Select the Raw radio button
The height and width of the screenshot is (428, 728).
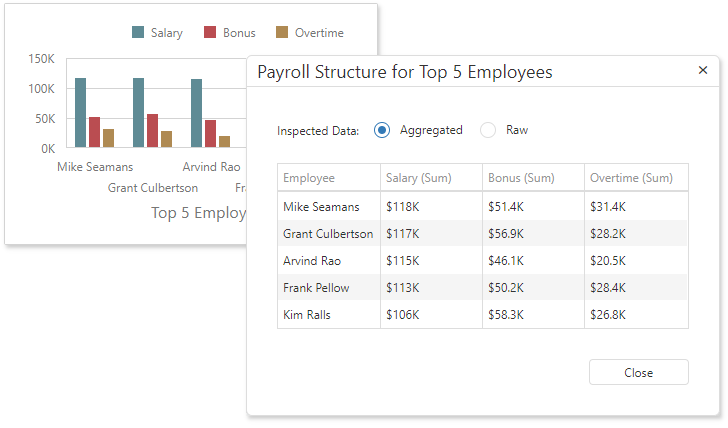point(488,130)
